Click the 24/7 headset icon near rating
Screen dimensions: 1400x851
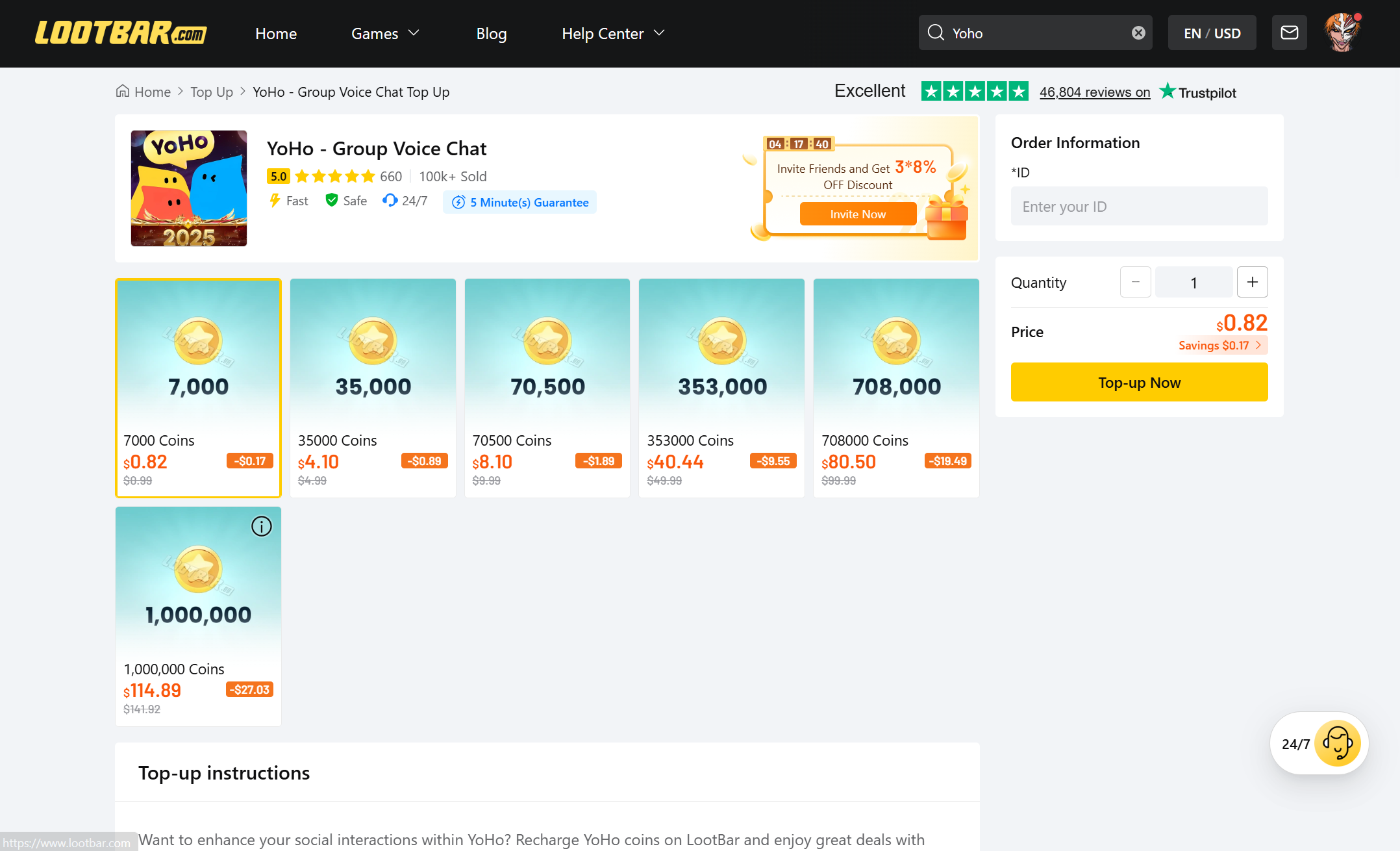[x=390, y=201]
